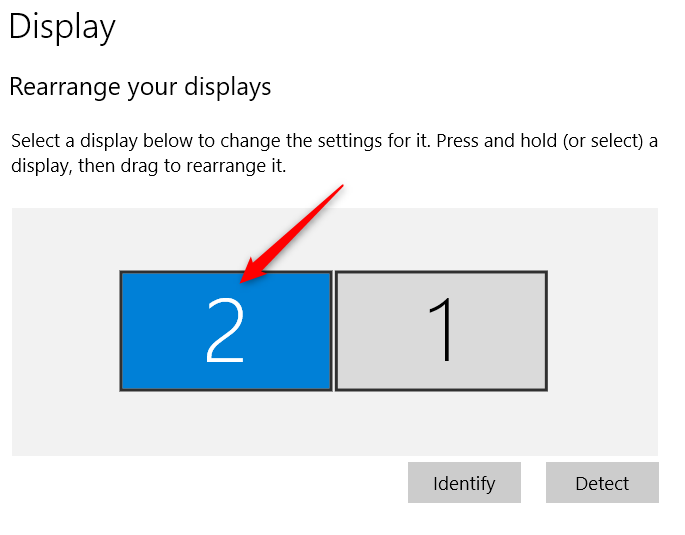Click the Display page heading
Screen dimensions: 685x535
pyautogui.click(x=62, y=27)
